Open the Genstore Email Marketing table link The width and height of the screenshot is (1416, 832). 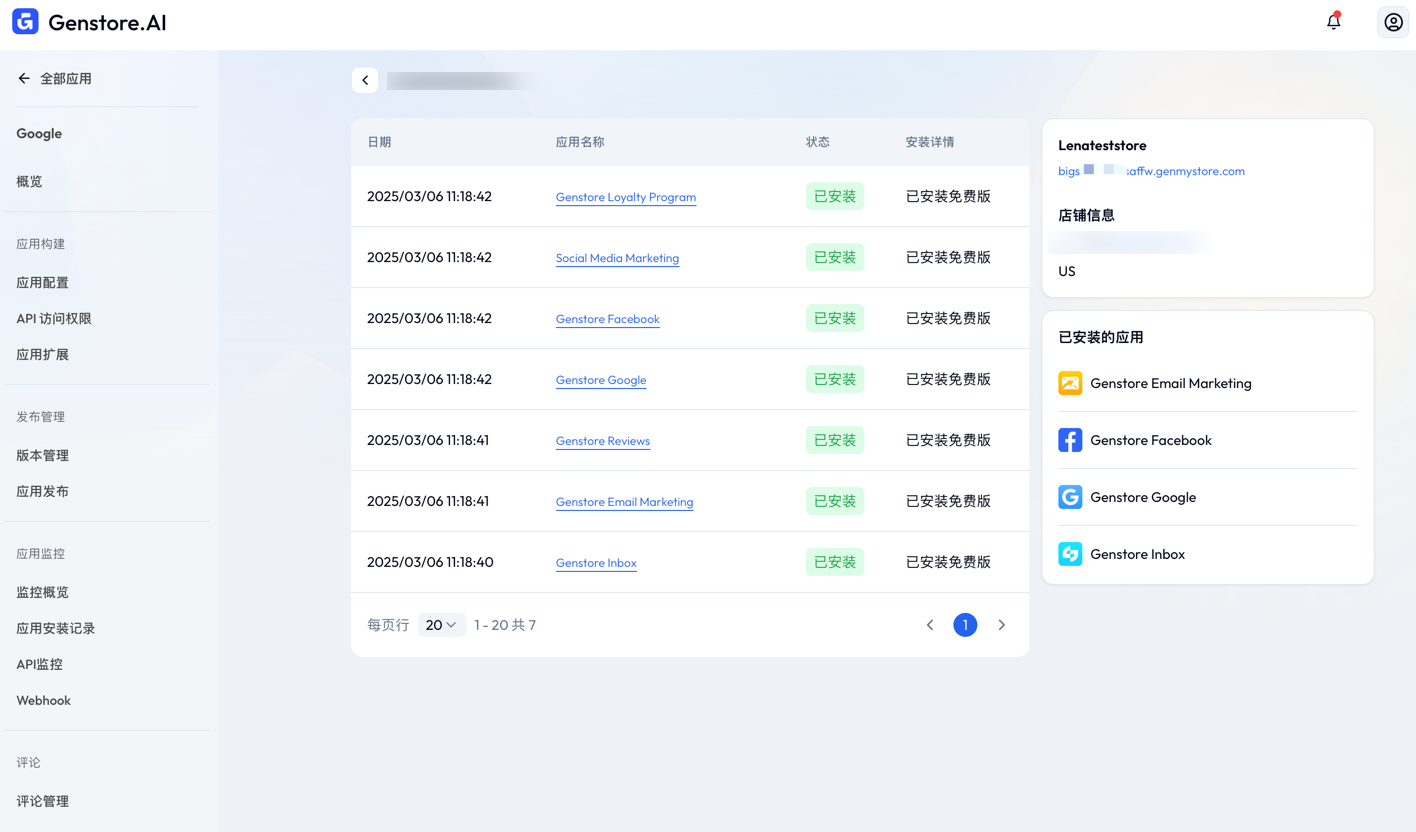624,502
